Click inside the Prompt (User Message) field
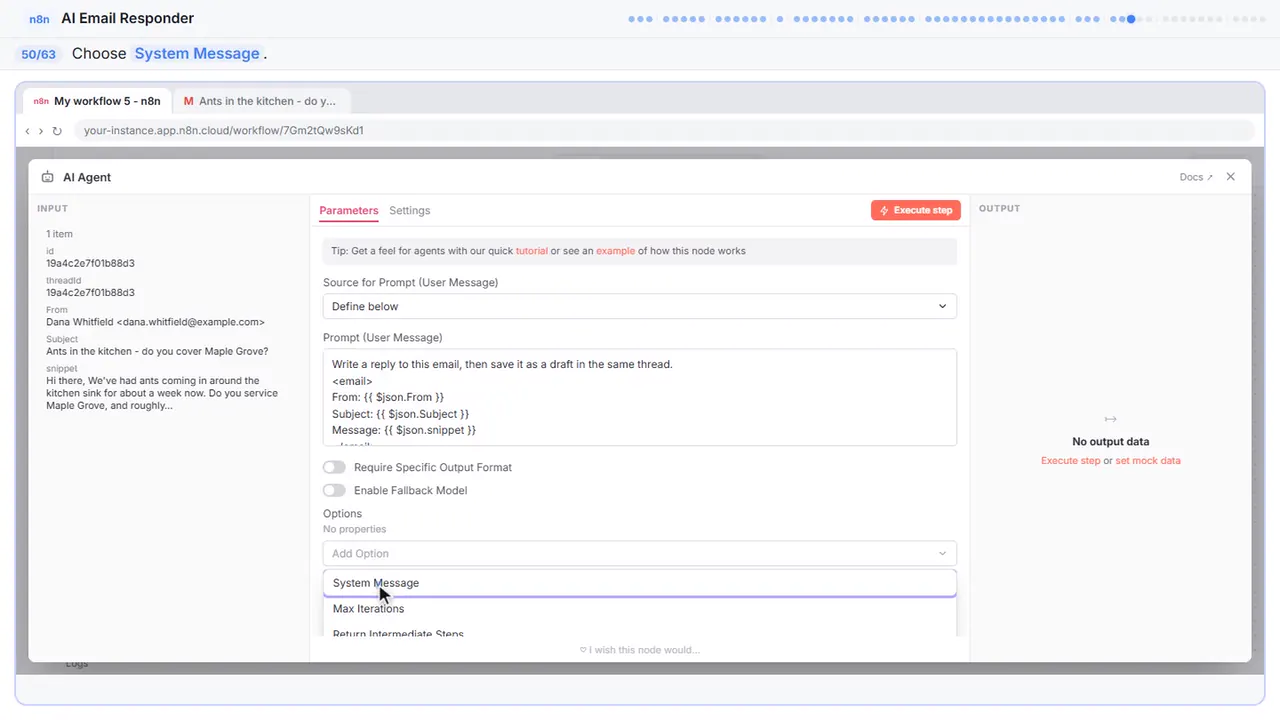1280x720 pixels. [x=640, y=397]
